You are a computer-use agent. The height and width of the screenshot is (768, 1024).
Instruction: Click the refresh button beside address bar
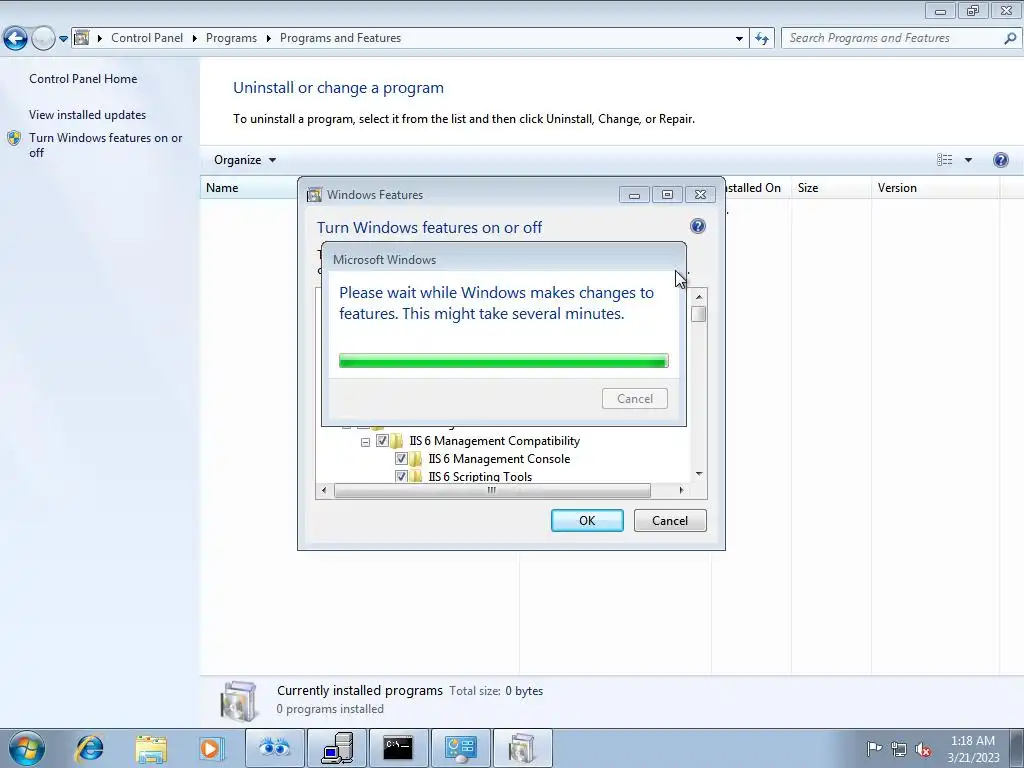(x=762, y=39)
